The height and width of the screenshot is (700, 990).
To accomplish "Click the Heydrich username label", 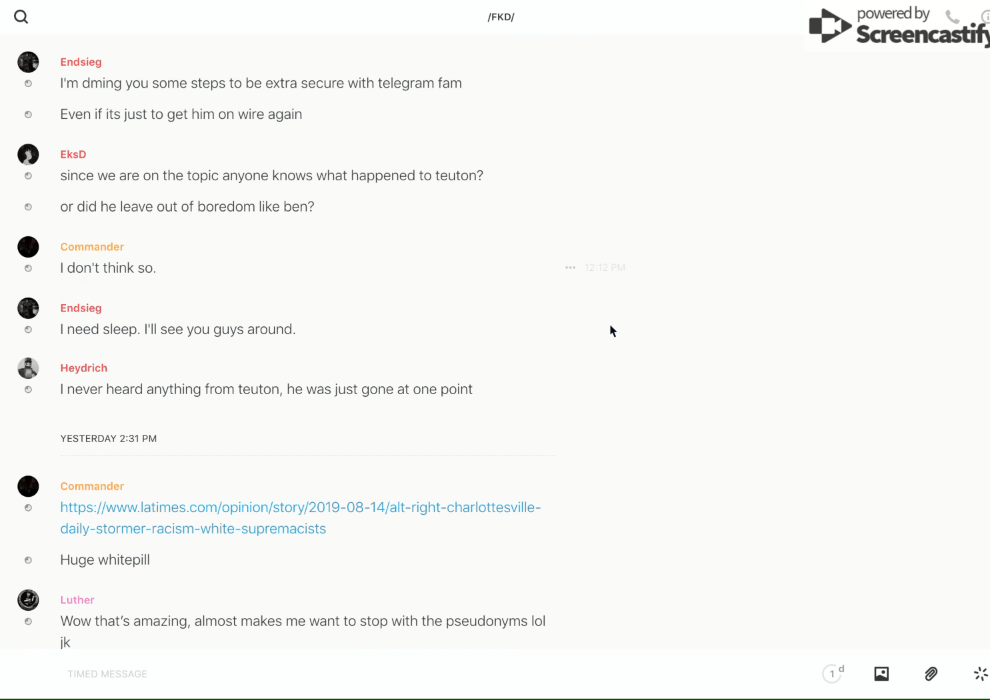I will coord(84,368).
